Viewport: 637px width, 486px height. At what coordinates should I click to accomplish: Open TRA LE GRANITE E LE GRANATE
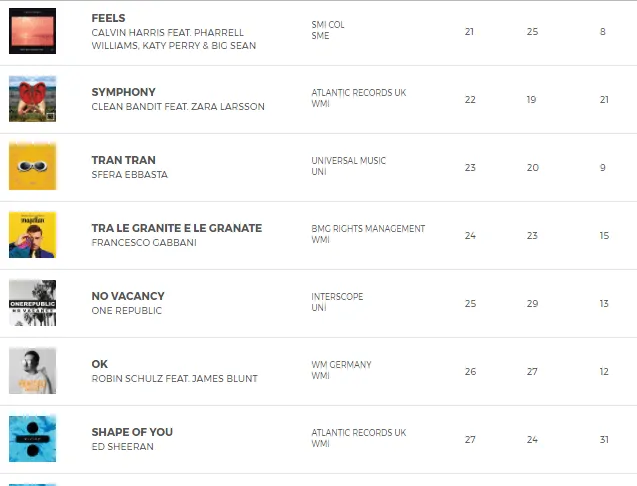point(176,228)
